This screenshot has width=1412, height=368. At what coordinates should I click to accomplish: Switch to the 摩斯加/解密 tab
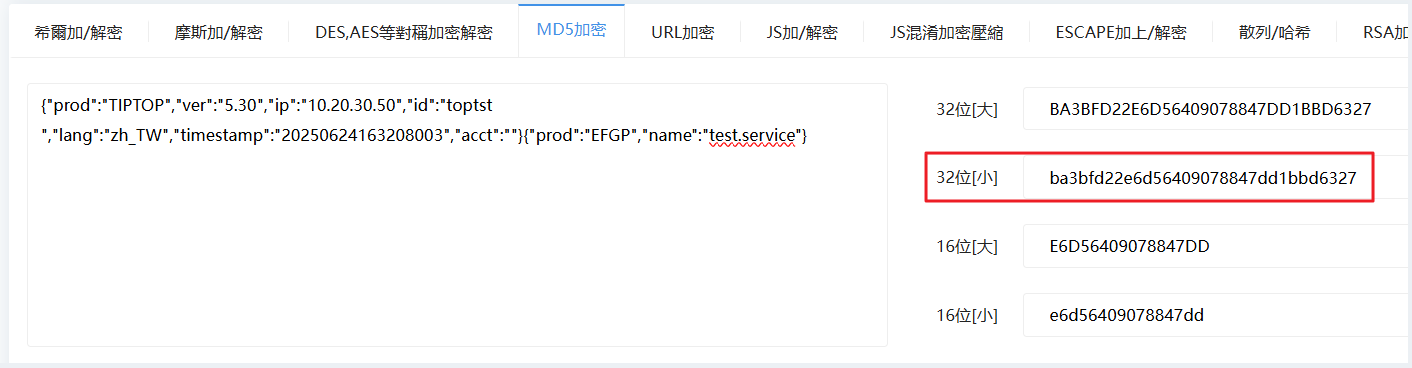(x=218, y=32)
